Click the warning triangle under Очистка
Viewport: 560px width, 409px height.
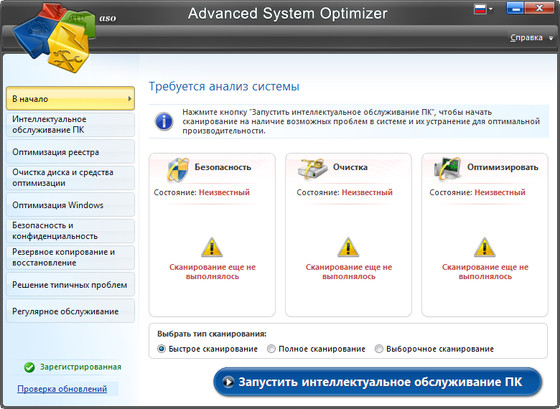348,247
